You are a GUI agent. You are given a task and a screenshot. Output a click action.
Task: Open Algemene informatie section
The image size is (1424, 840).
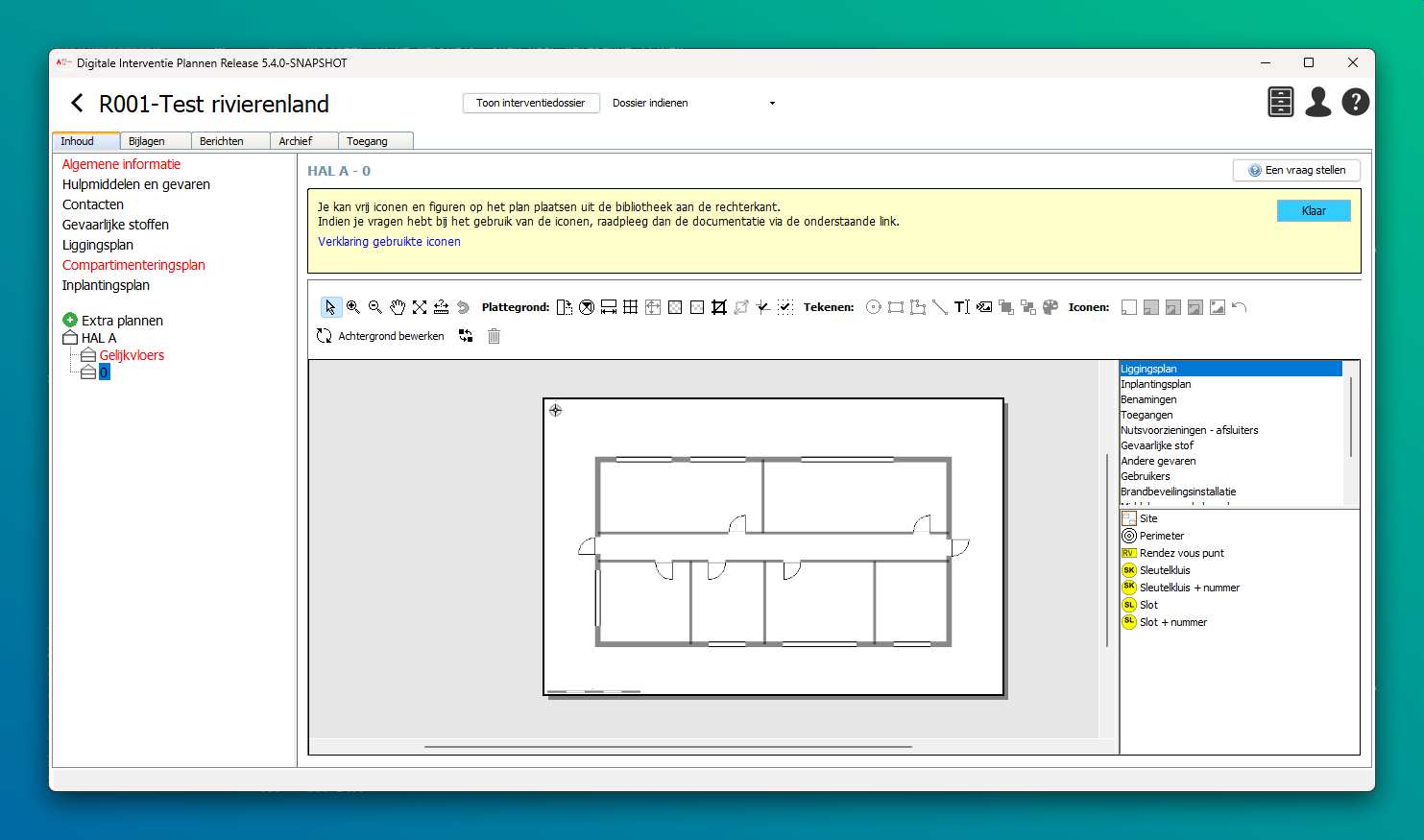click(121, 164)
